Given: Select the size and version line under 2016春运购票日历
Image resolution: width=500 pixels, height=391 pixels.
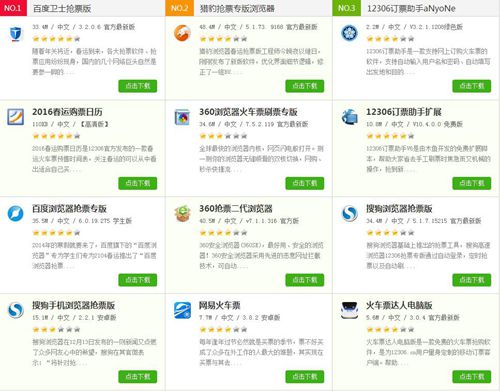Looking at the screenshot, I should pyautogui.click(x=71, y=124).
